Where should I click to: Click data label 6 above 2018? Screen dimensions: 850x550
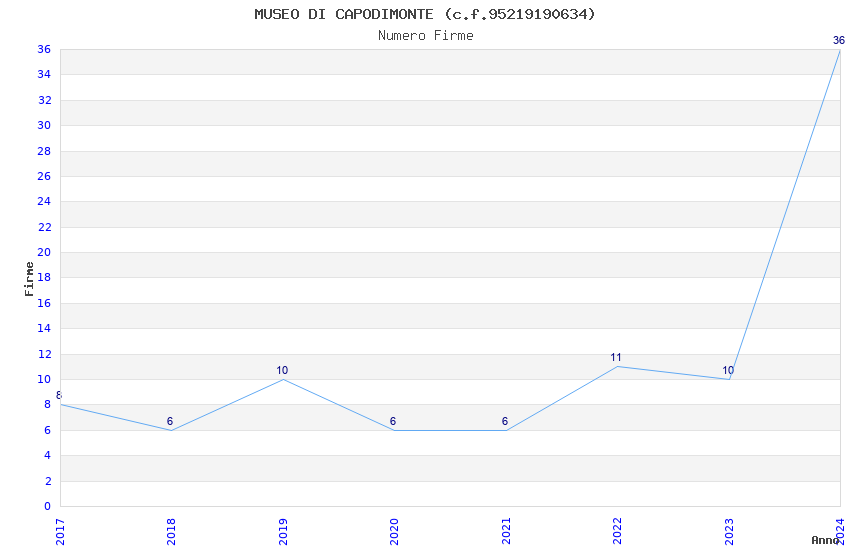(170, 421)
